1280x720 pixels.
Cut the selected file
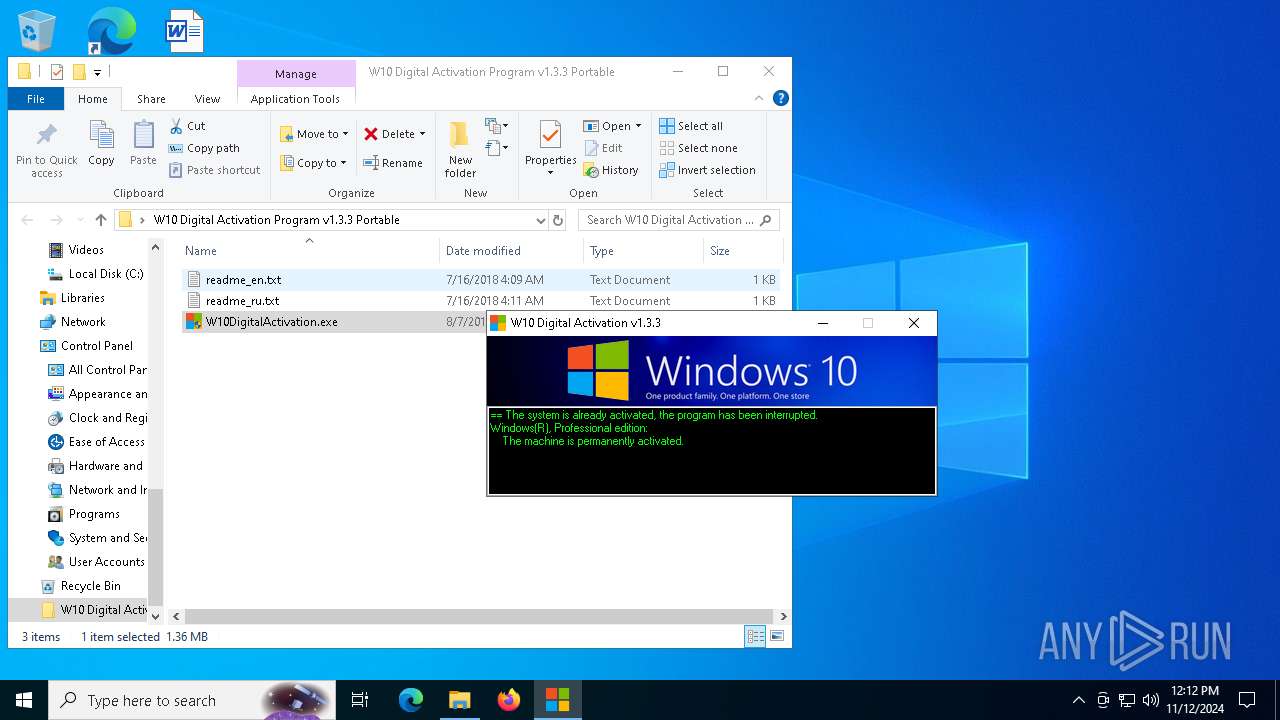tap(187, 126)
